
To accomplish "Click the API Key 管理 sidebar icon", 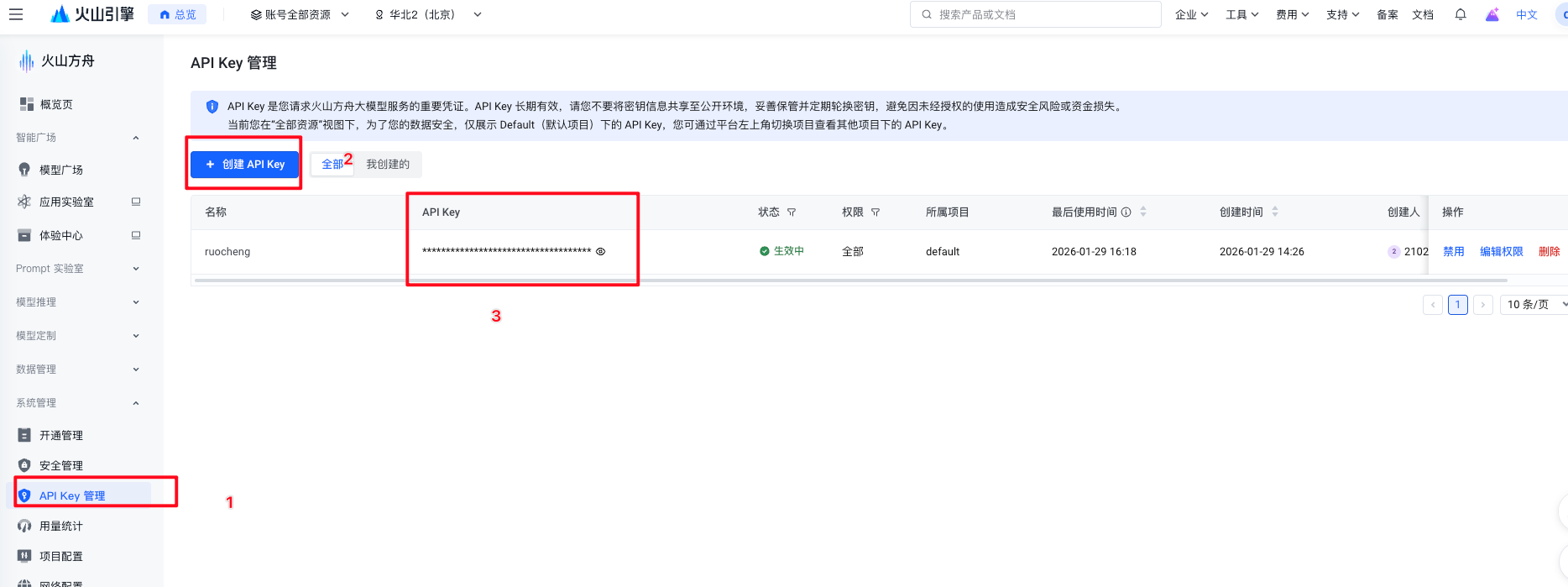I will pos(24,495).
